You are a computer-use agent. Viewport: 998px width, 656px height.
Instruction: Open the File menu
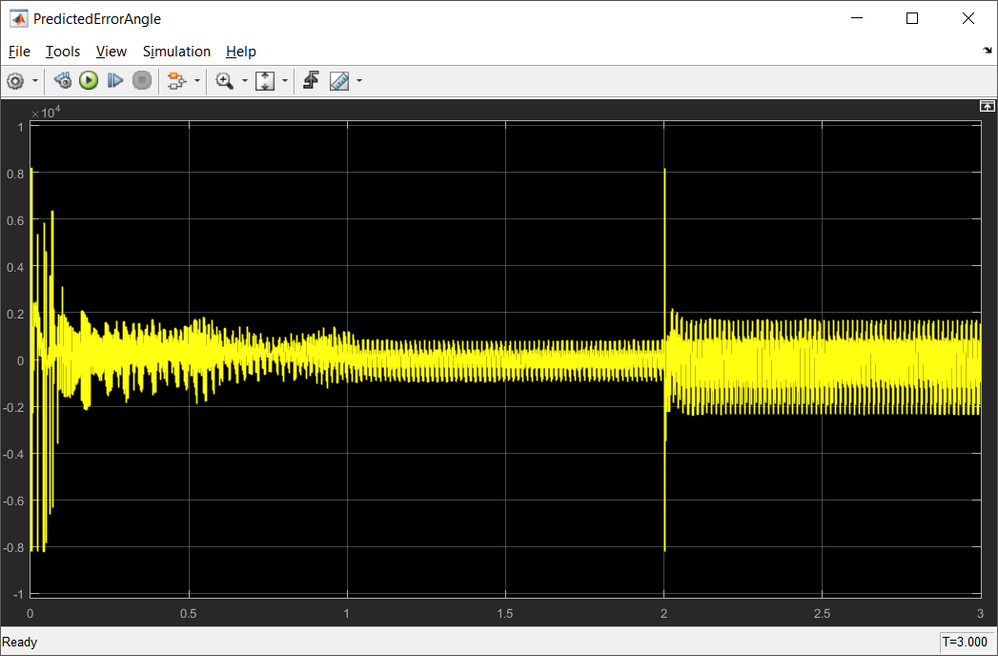19,52
